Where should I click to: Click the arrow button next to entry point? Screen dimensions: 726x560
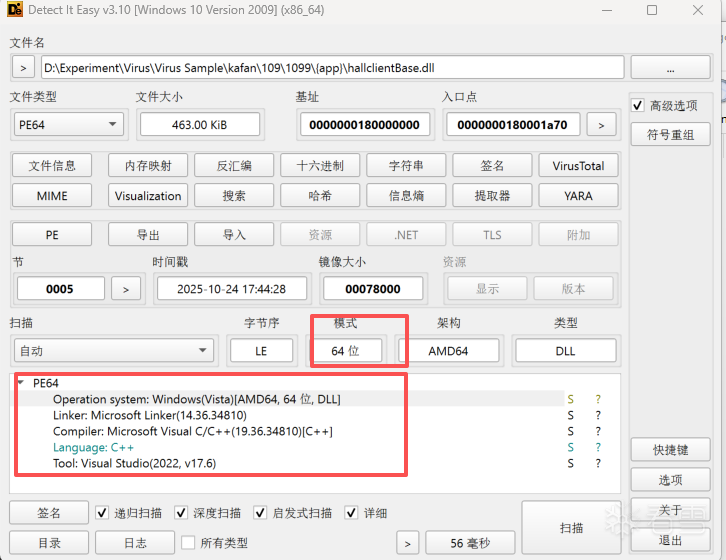point(601,125)
